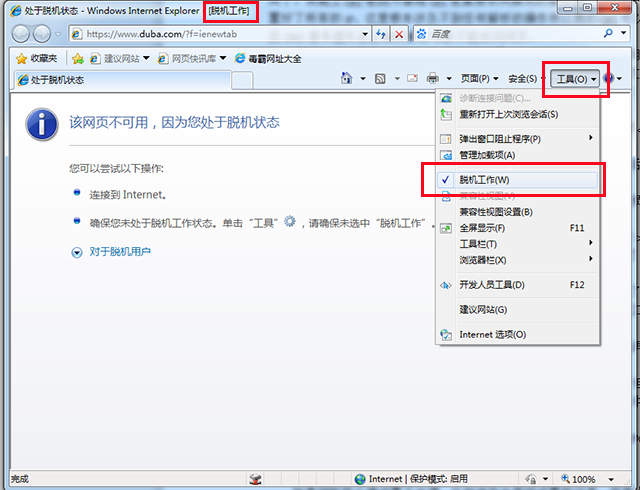Click the Read mail envelope icon
Image resolution: width=640 pixels, height=490 pixels.
click(x=411, y=79)
